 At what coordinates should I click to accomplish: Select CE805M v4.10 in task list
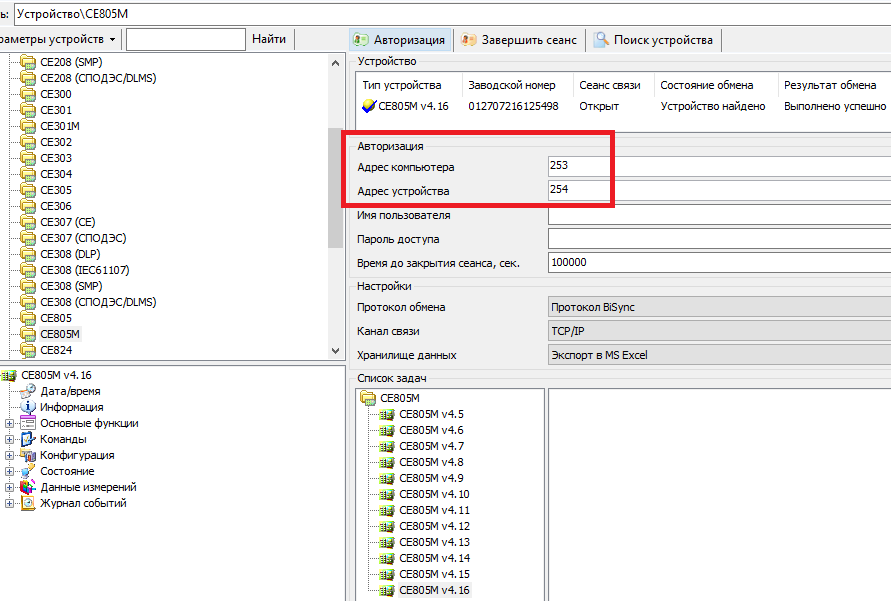click(x=434, y=494)
